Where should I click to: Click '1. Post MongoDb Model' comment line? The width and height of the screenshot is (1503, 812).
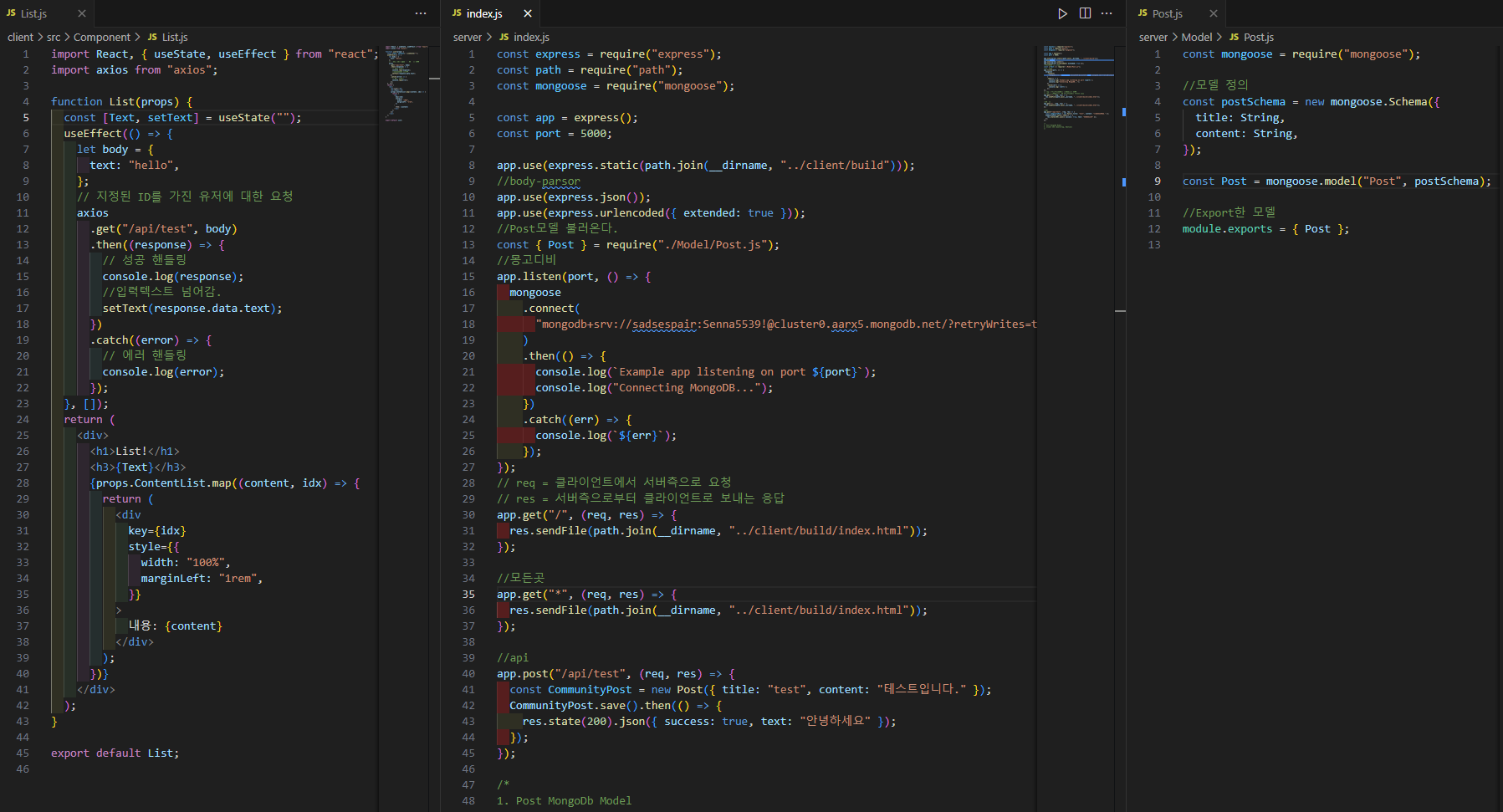point(564,801)
